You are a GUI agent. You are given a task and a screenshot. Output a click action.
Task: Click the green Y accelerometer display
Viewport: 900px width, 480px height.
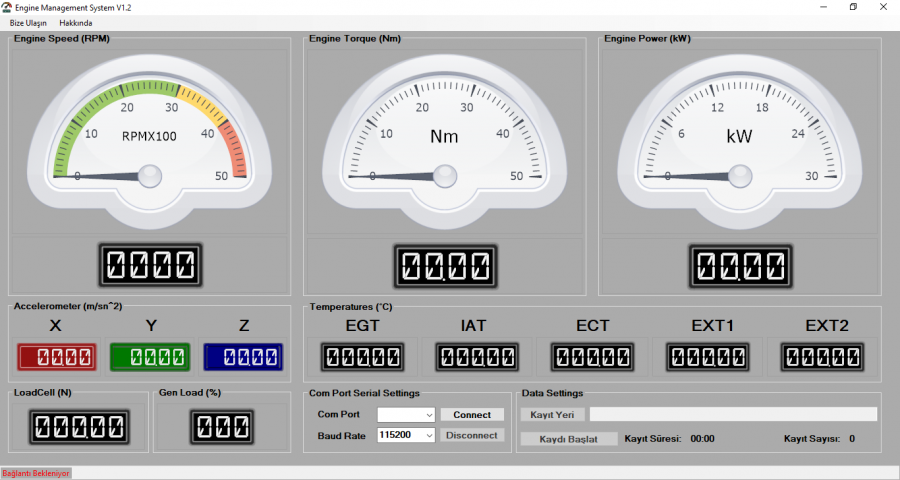coord(150,357)
